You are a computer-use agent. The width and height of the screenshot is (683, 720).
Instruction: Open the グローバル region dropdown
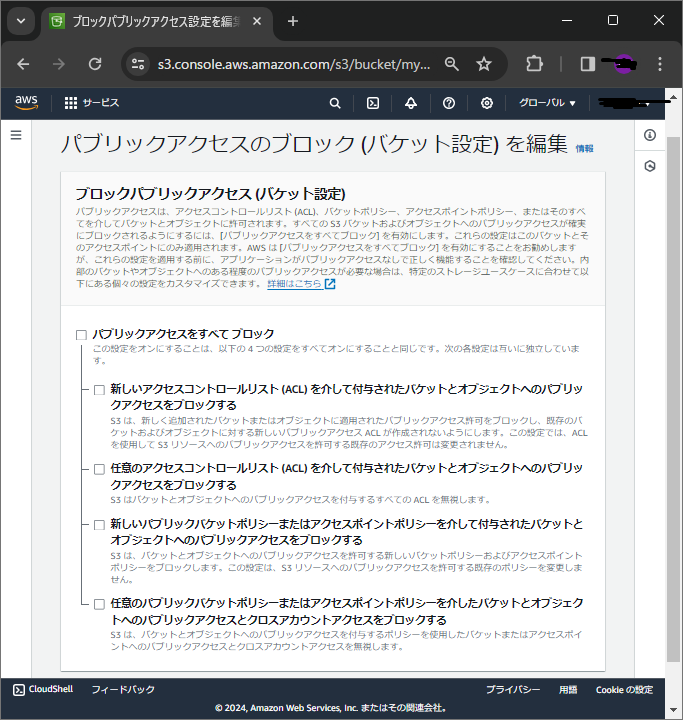tap(547, 103)
